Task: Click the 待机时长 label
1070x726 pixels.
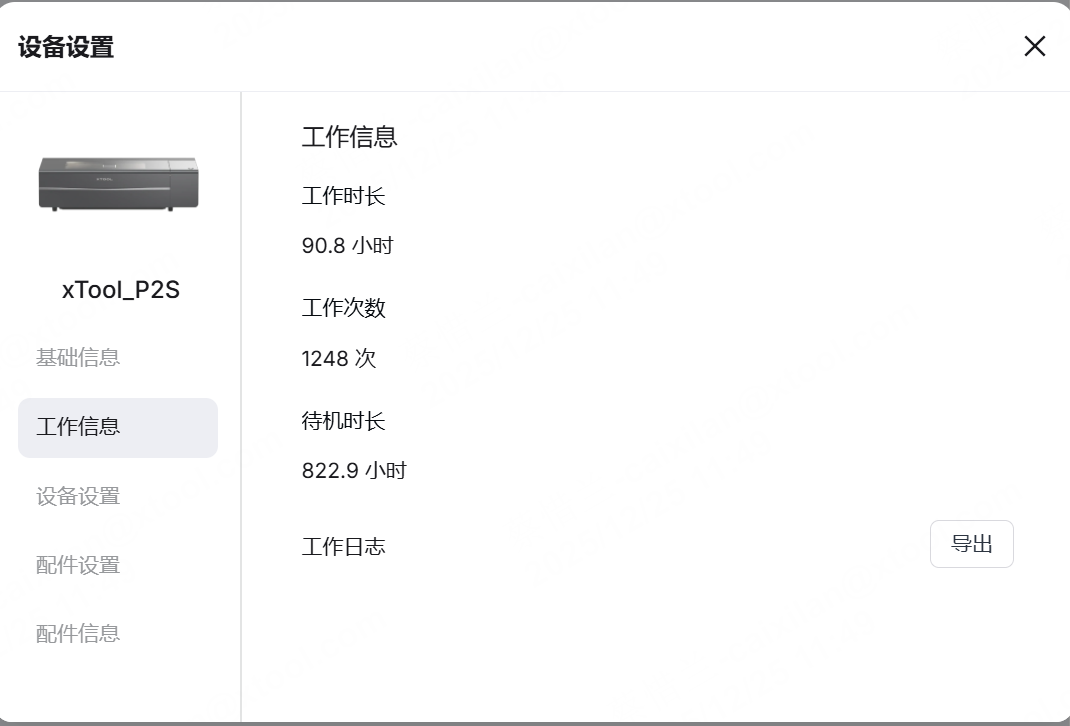Action: tap(343, 421)
